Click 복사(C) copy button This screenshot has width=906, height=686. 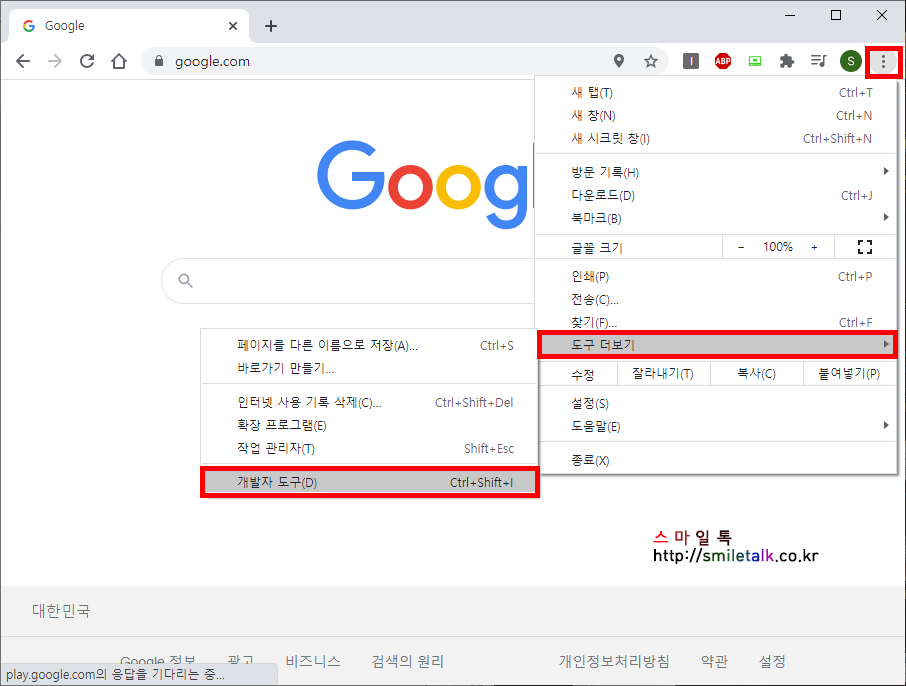coord(756,374)
